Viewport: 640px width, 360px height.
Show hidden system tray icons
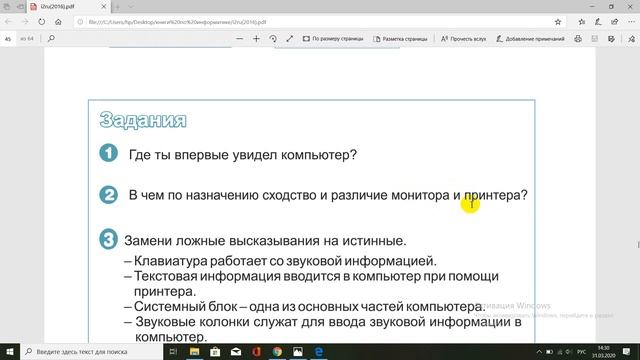click(539, 352)
